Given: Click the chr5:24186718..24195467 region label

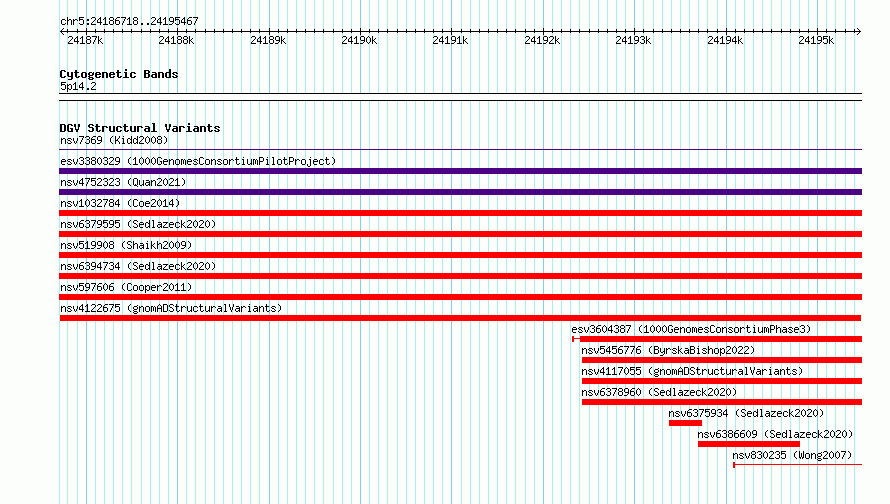Looking at the screenshot, I should 129,21.
